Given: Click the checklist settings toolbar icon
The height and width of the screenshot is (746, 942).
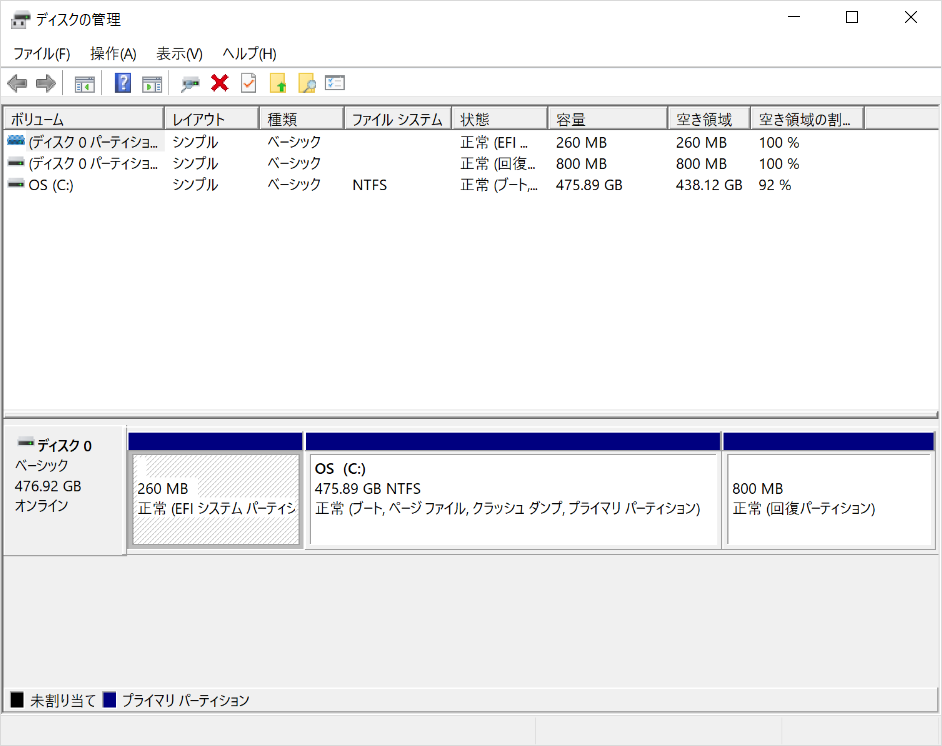Looking at the screenshot, I should (x=334, y=82).
